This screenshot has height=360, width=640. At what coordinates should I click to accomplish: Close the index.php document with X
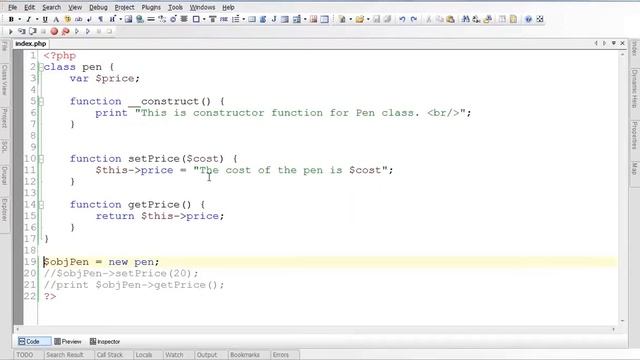click(622, 43)
